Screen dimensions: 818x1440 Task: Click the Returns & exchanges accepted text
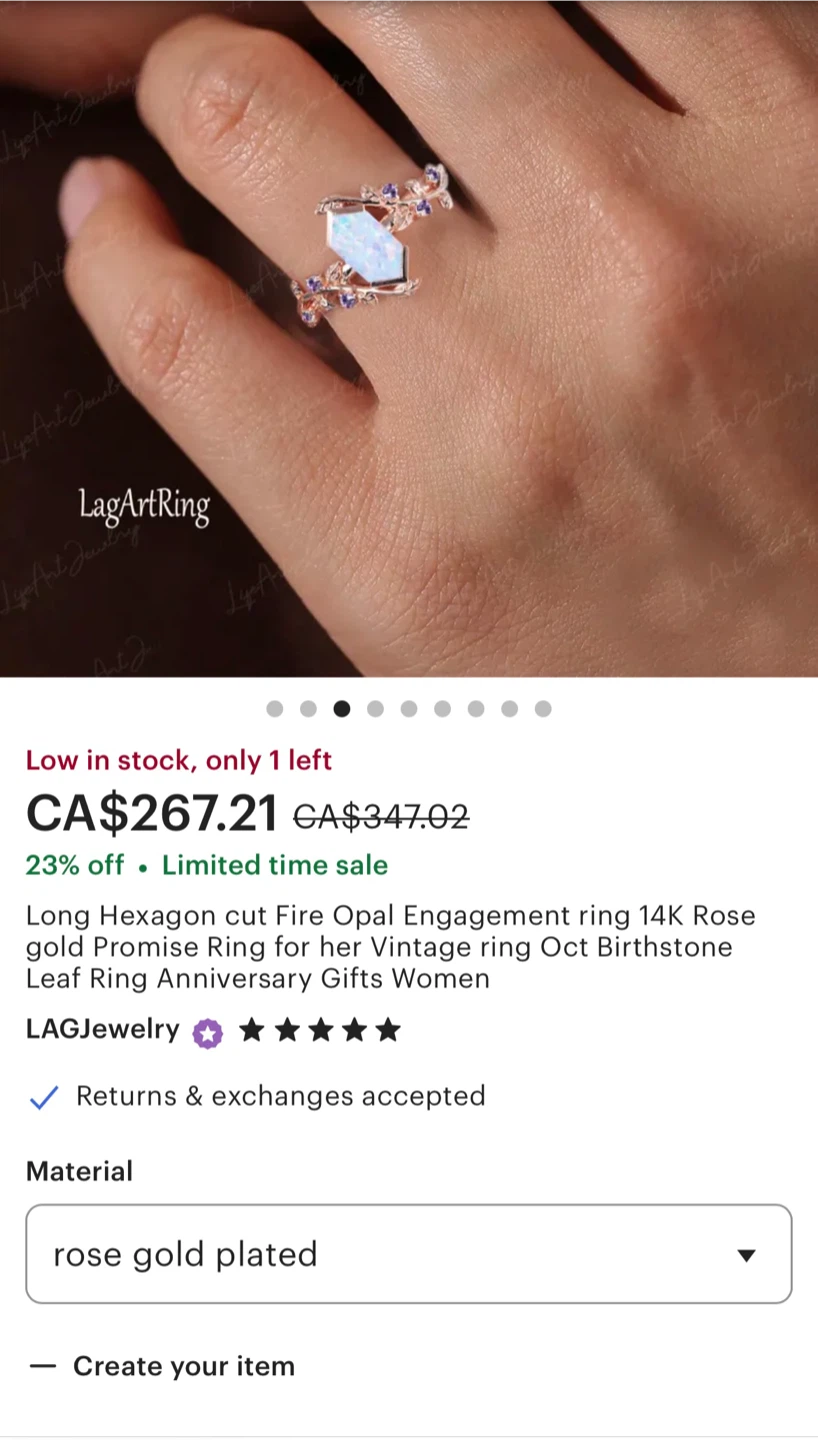[x=281, y=1096]
